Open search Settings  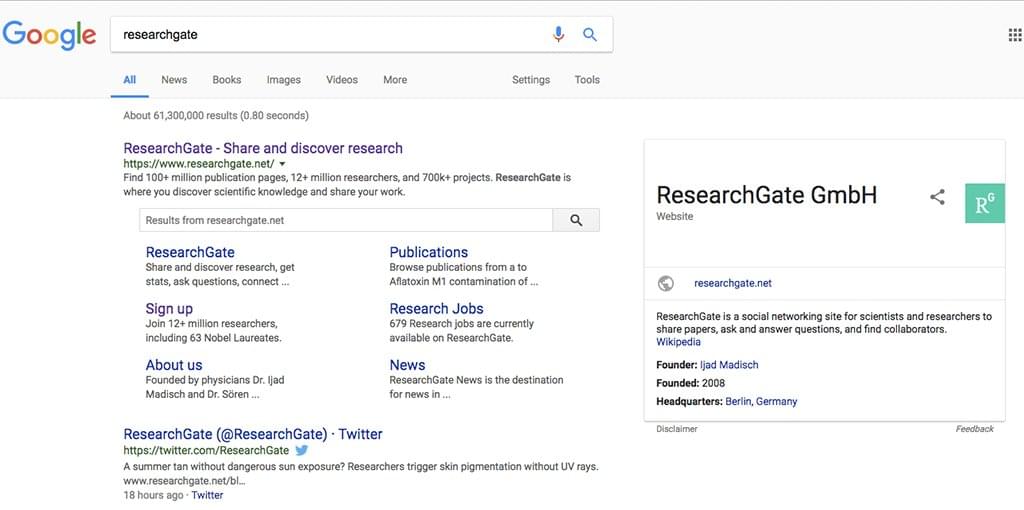coord(530,80)
